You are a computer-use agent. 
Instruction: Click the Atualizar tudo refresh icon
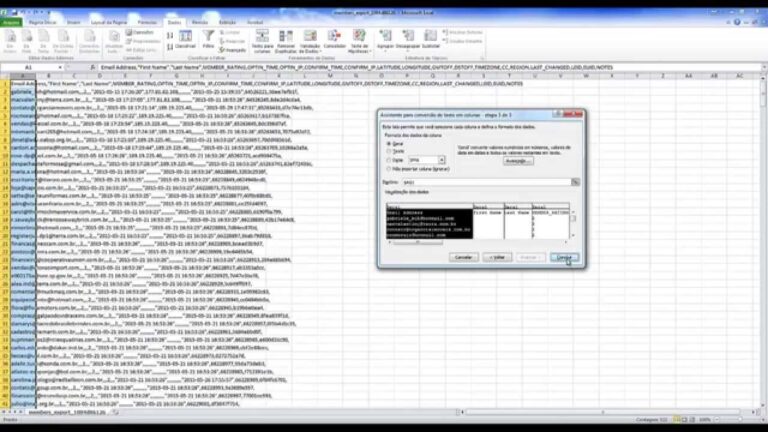[114, 41]
